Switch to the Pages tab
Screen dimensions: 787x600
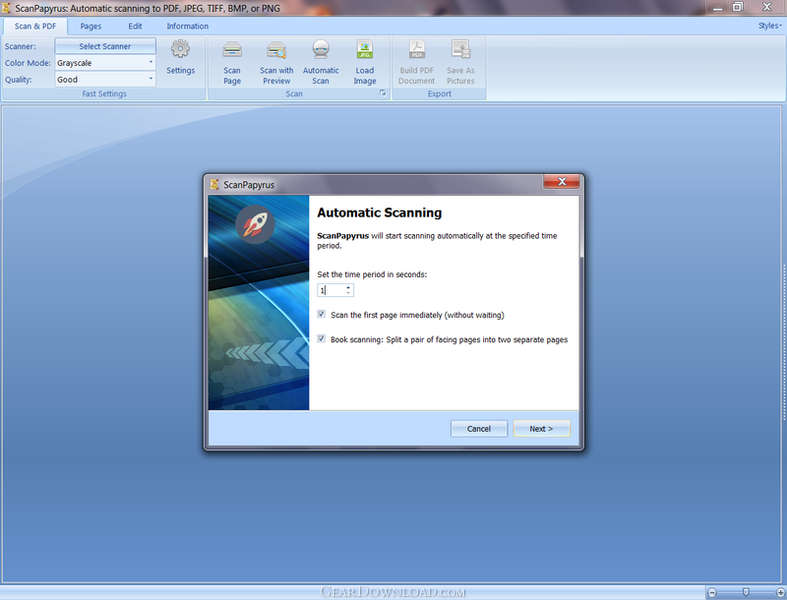tap(91, 26)
